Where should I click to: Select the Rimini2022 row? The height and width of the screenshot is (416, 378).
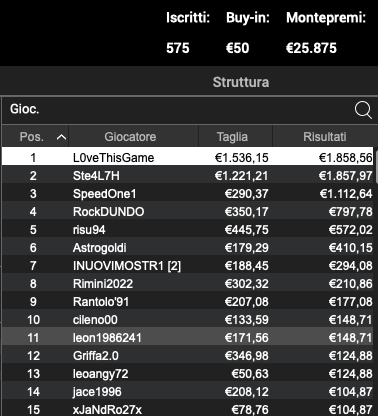coord(187,283)
